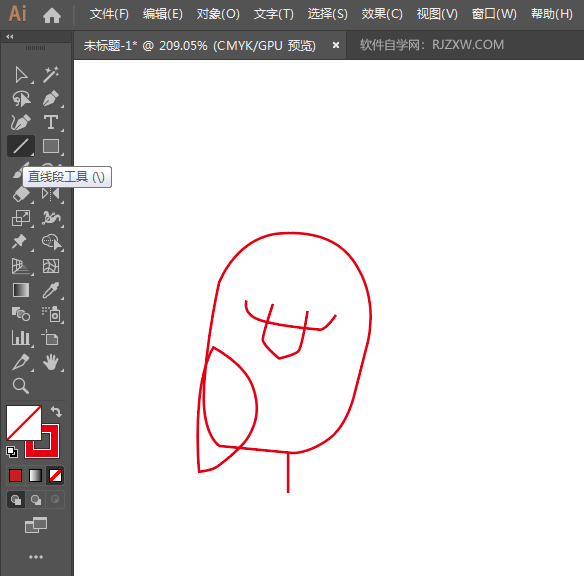The image size is (584, 576).
Task: Apply Gradient mode button
Action: 35,475
